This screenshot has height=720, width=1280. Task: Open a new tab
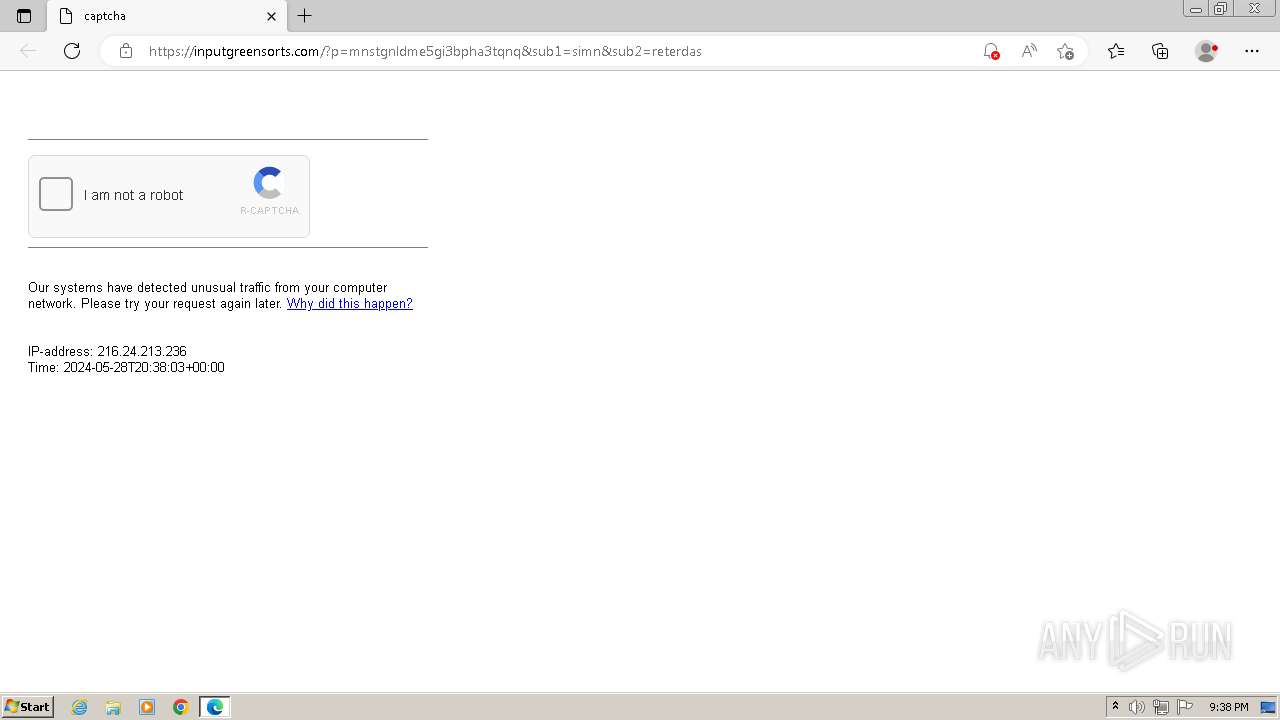[x=305, y=16]
